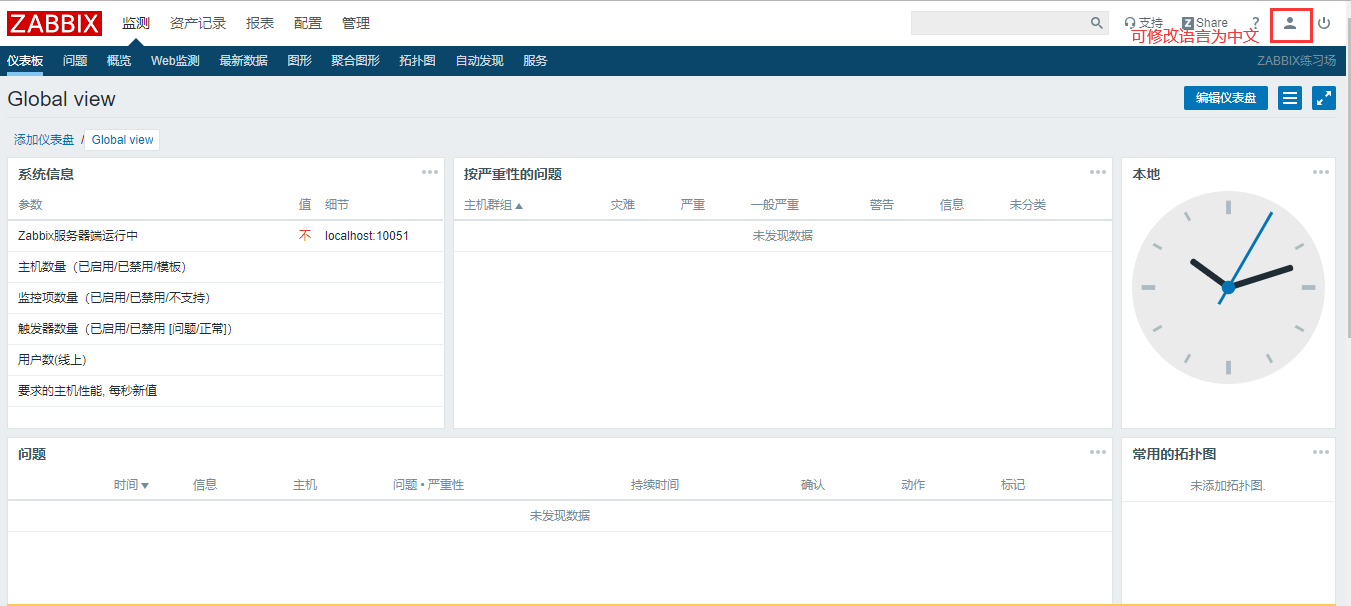The image size is (1351, 606).
Task: Click the 严重 severity column header
Action: click(692, 205)
